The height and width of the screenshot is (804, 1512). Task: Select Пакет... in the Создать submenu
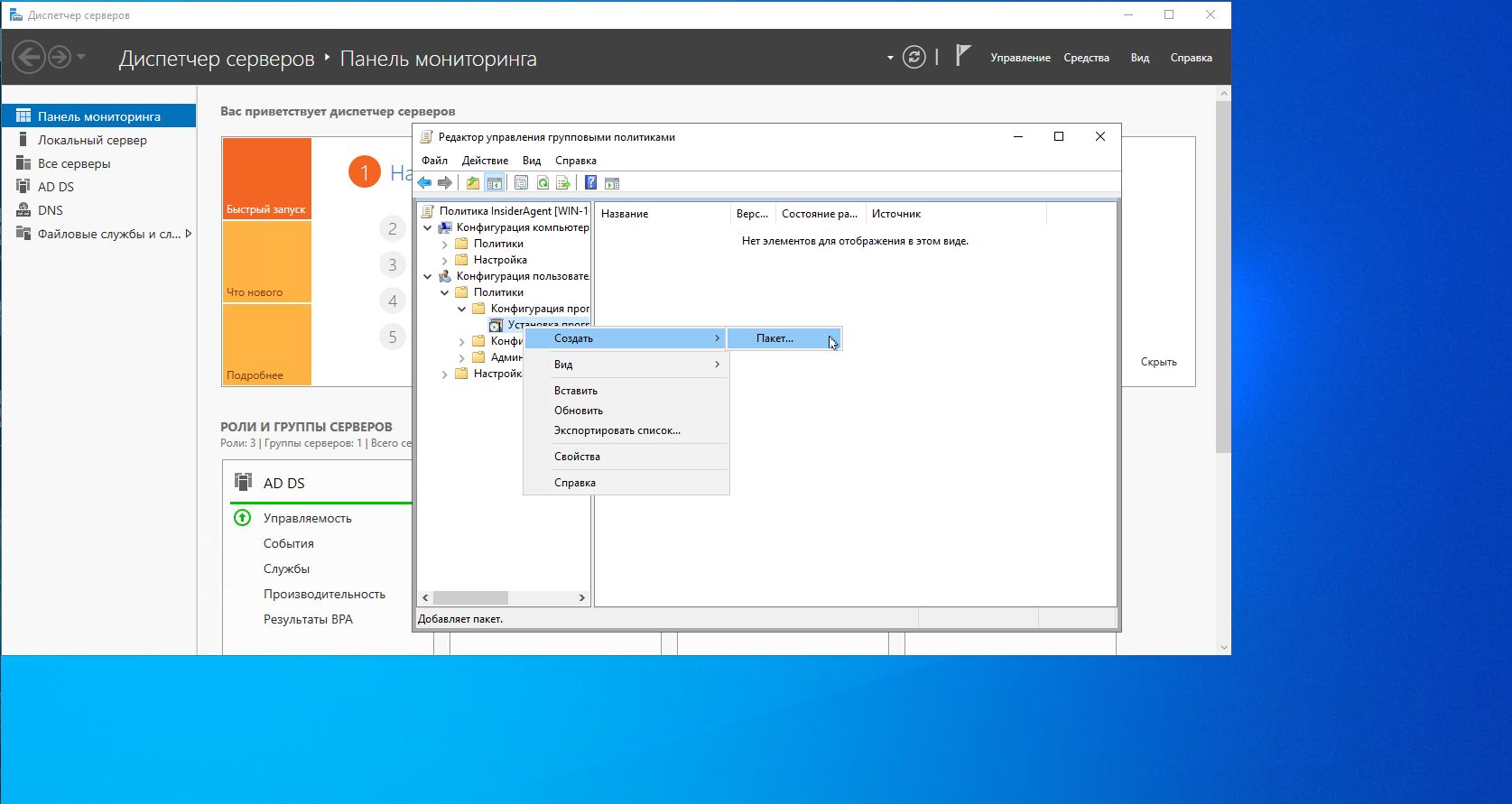pos(775,338)
